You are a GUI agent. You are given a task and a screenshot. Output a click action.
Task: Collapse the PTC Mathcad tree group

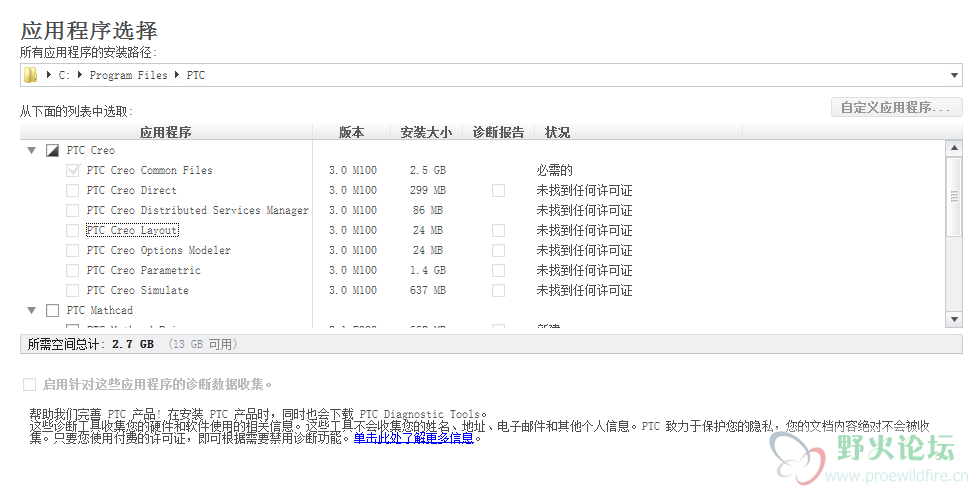(32, 310)
